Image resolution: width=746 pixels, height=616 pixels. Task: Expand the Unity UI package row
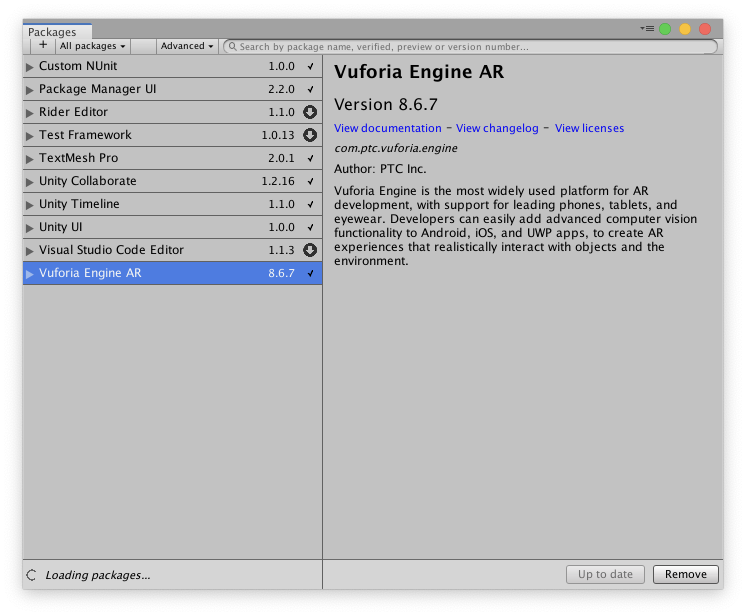click(x=29, y=228)
